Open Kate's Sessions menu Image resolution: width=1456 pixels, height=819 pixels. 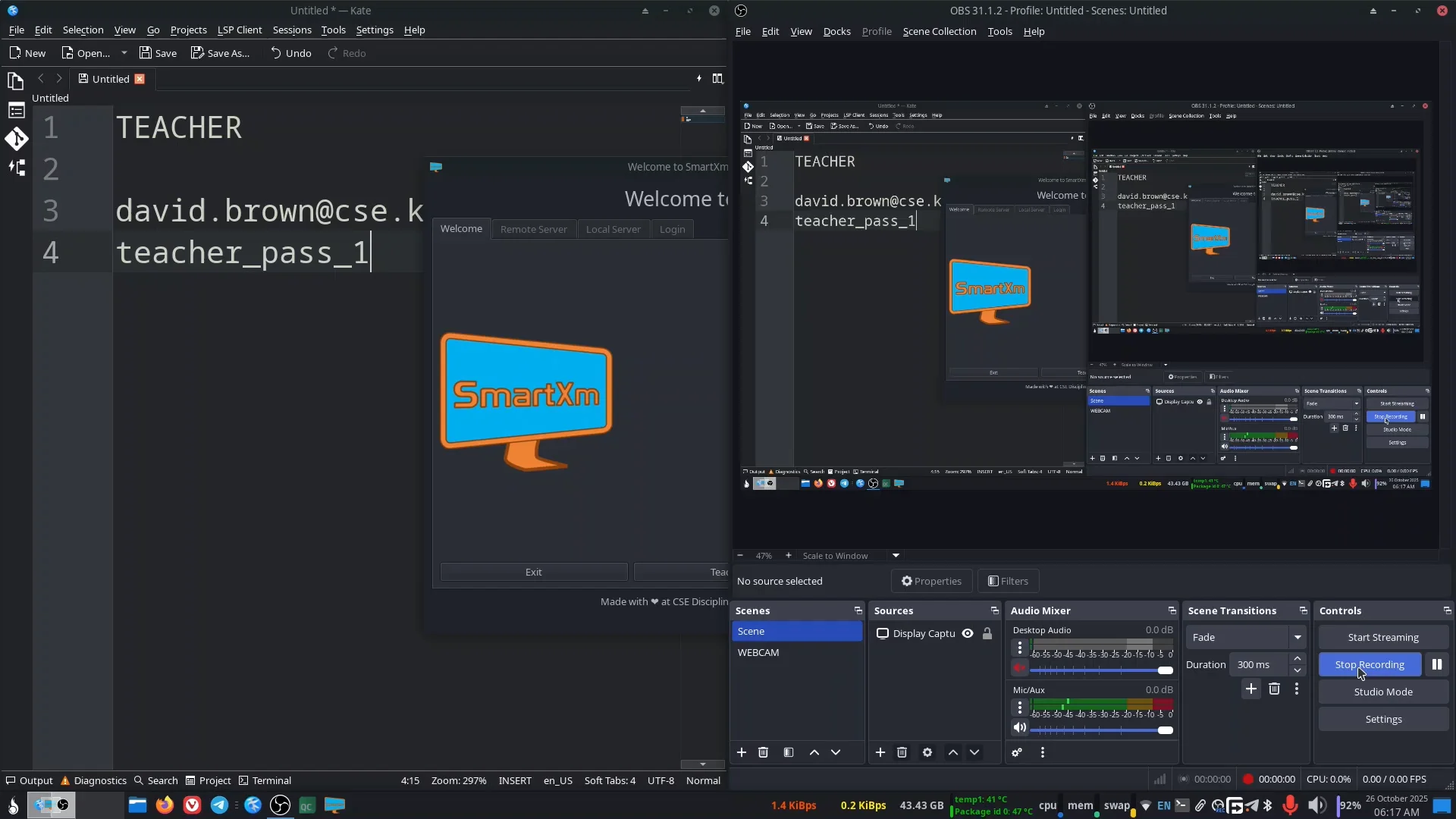(292, 30)
